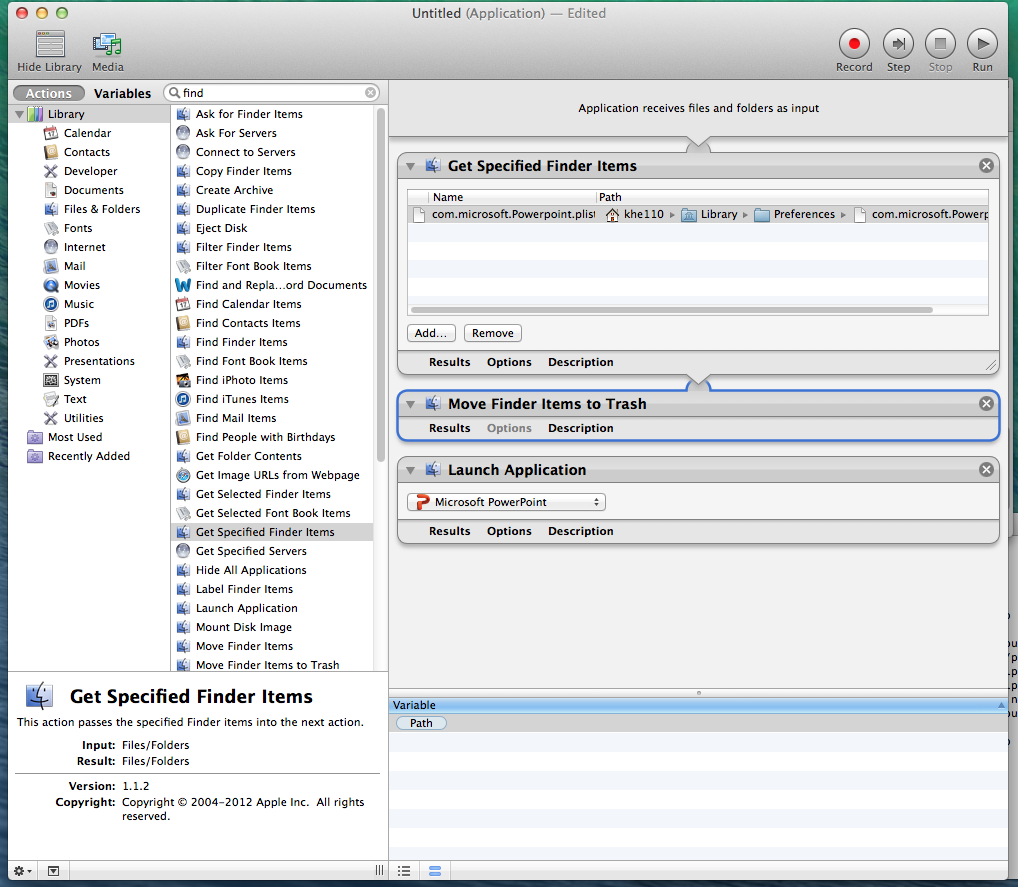
Task: Switch the library to the Variables view
Action: (x=122, y=93)
